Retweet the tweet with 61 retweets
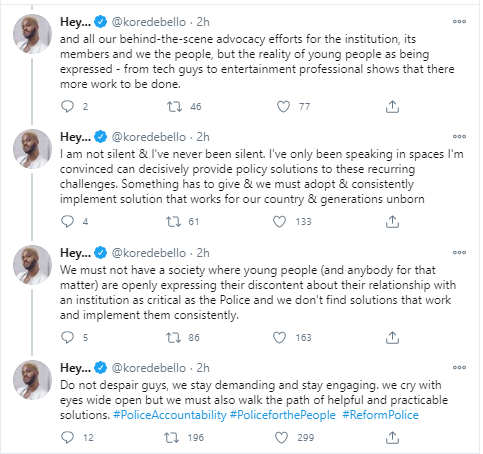This screenshot has height=454, width=483. click(x=173, y=222)
